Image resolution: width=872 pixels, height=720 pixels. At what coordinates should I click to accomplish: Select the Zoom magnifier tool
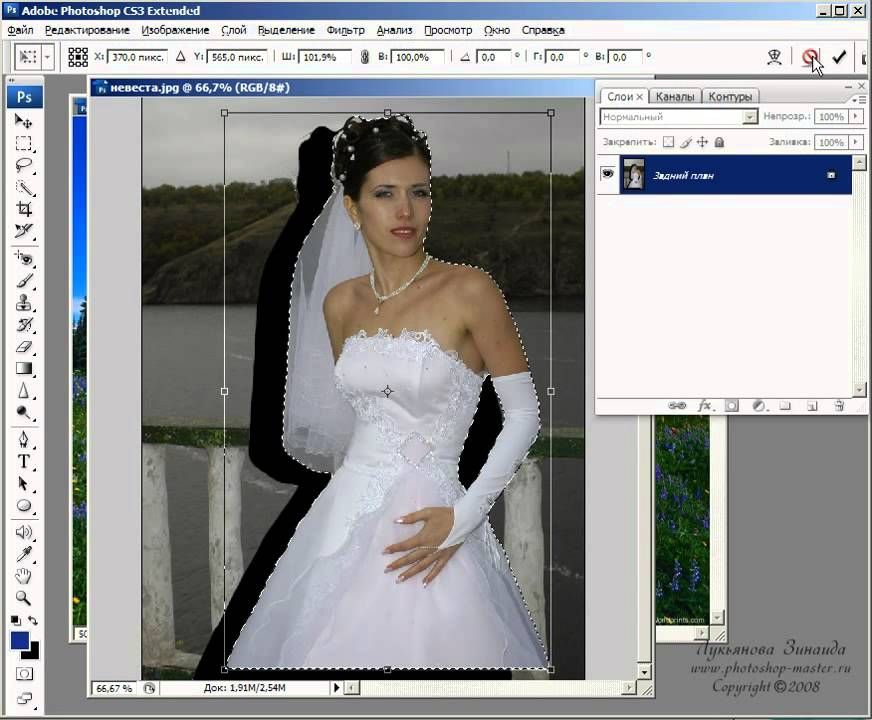pyautogui.click(x=23, y=598)
